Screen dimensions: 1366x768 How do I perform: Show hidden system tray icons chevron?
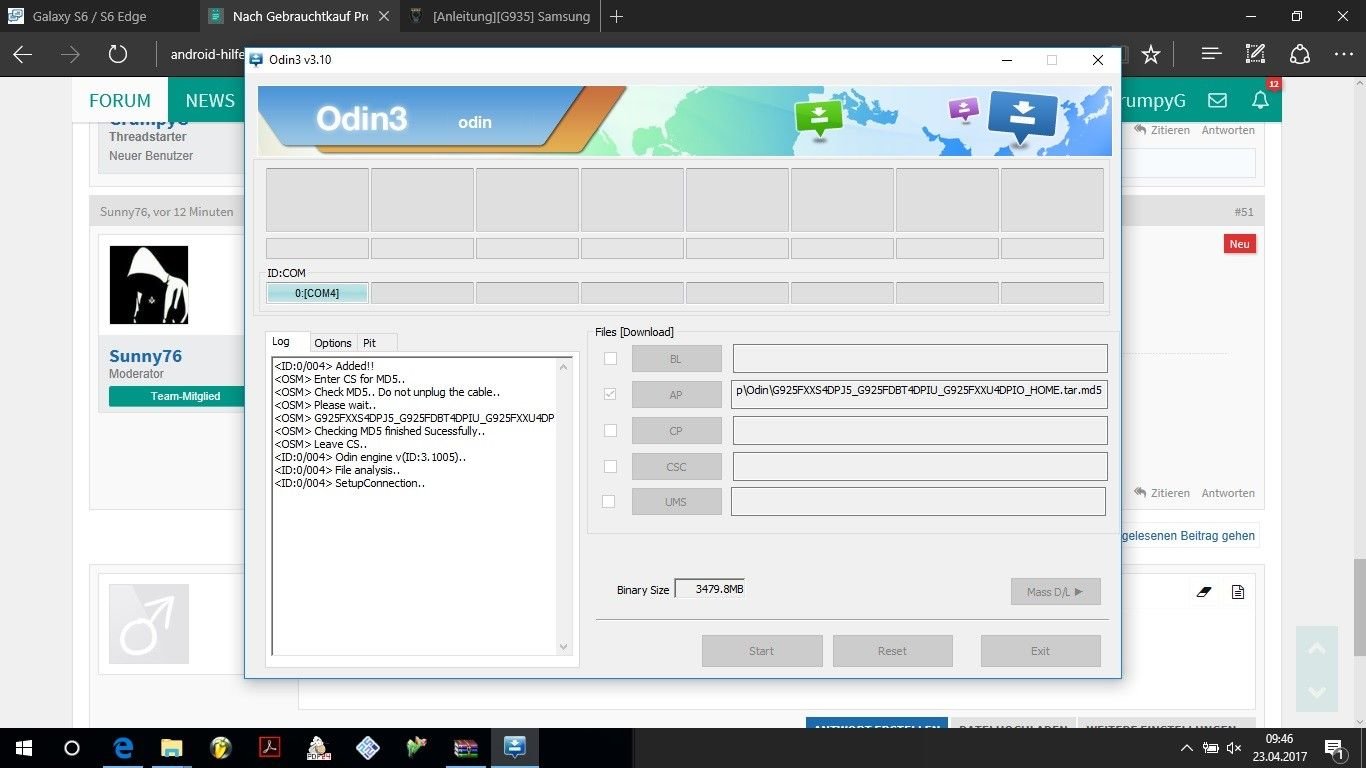point(1187,748)
